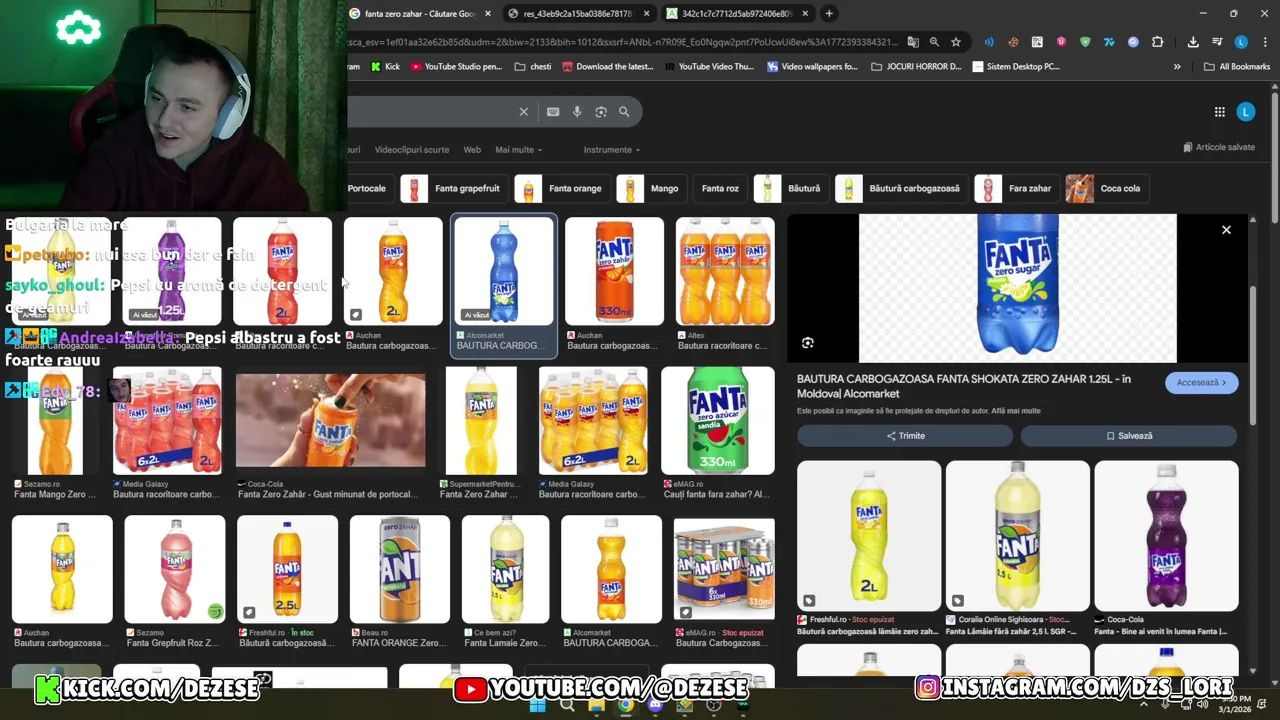Filter by 'Fara zahar' chip
The image size is (1280, 720).
[x=1016, y=188]
